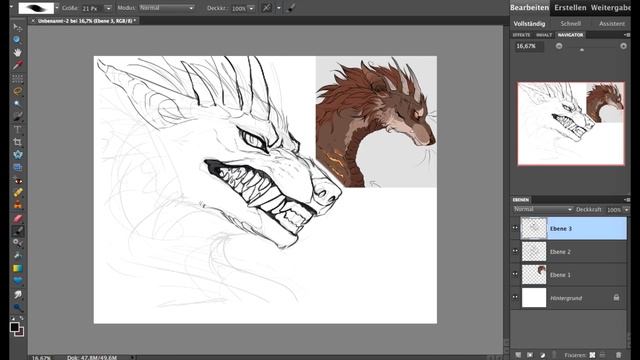Click zoom in button in Navigator
Image resolution: width=640 pixels, height=360 pixels.
click(623, 46)
